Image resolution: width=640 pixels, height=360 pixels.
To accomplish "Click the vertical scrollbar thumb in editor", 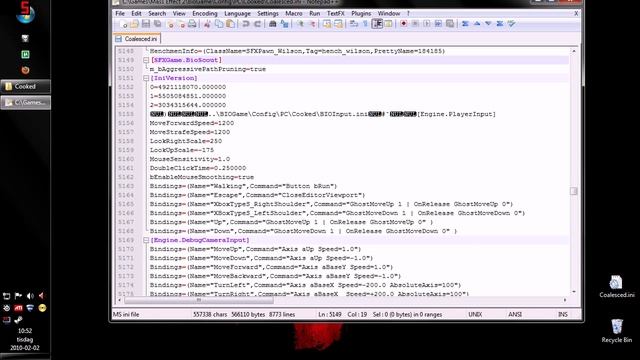I will pos(573,191).
